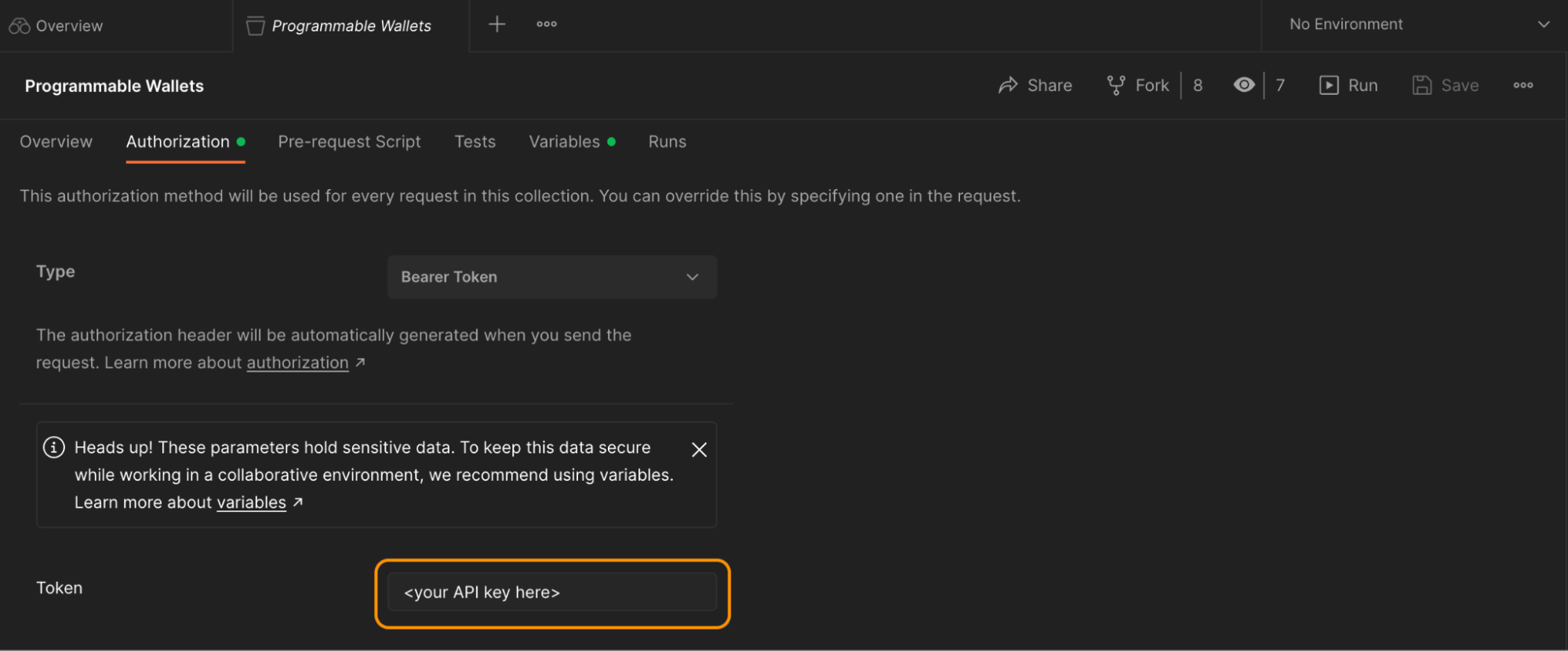Click the Token label
This screenshot has height=651, width=1568.
tap(59, 587)
